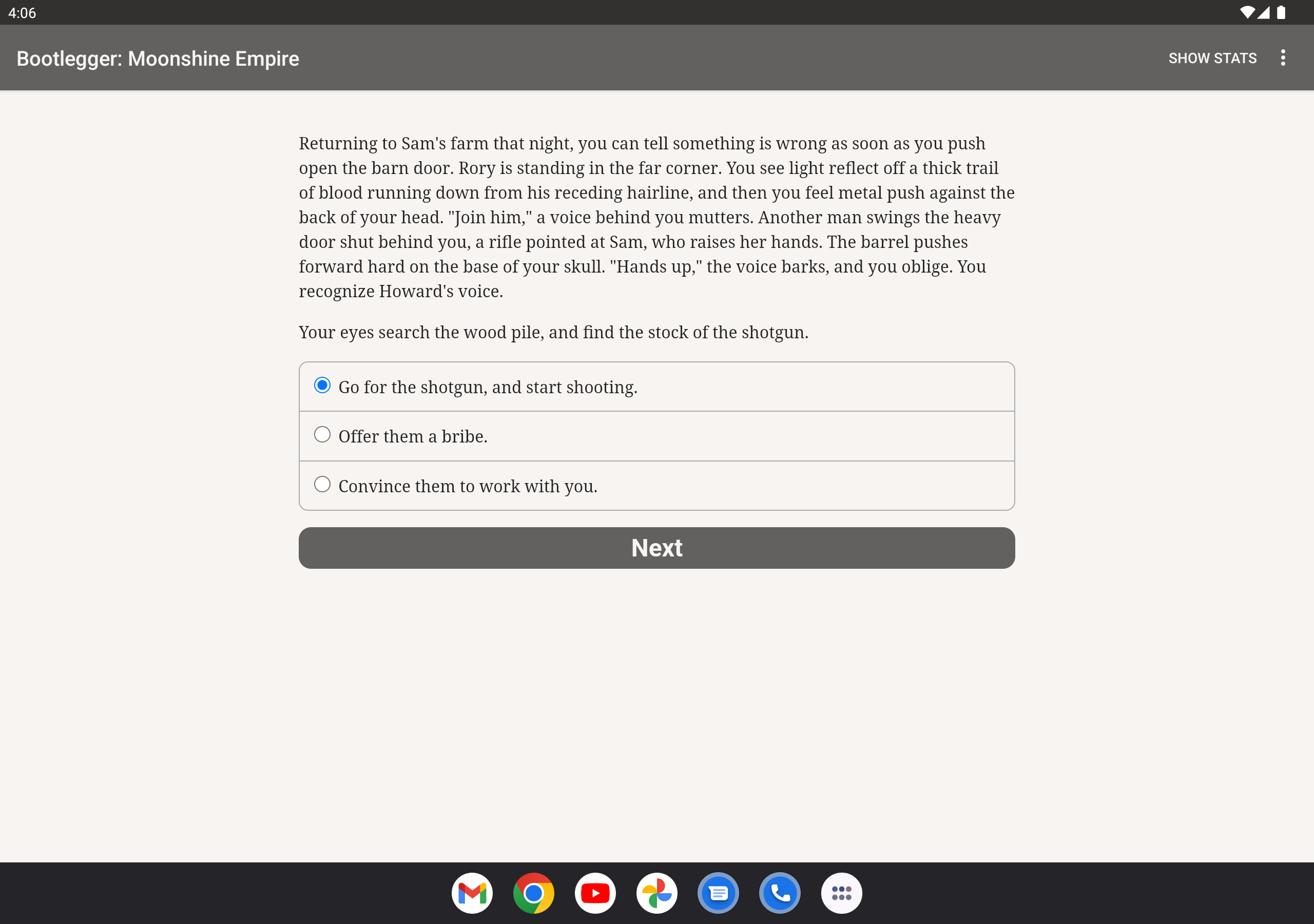This screenshot has width=1314, height=924.
Task: Open Google Photos from the dock
Action: 656,893
